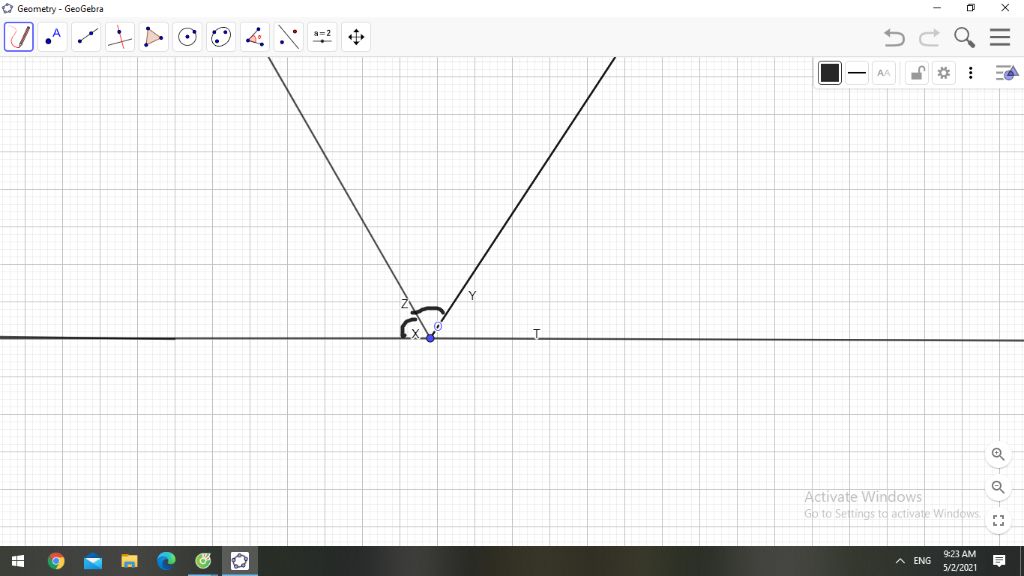Enter fullscreen mode
The width and height of the screenshot is (1024, 576).
(998, 520)
